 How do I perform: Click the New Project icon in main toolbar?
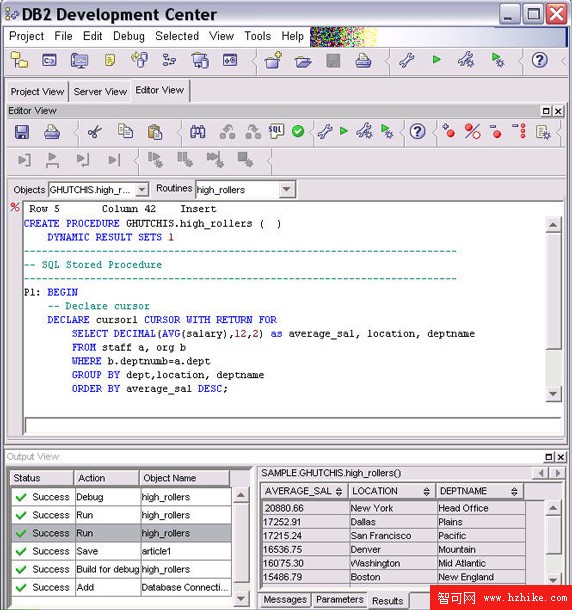coord(274,61)
